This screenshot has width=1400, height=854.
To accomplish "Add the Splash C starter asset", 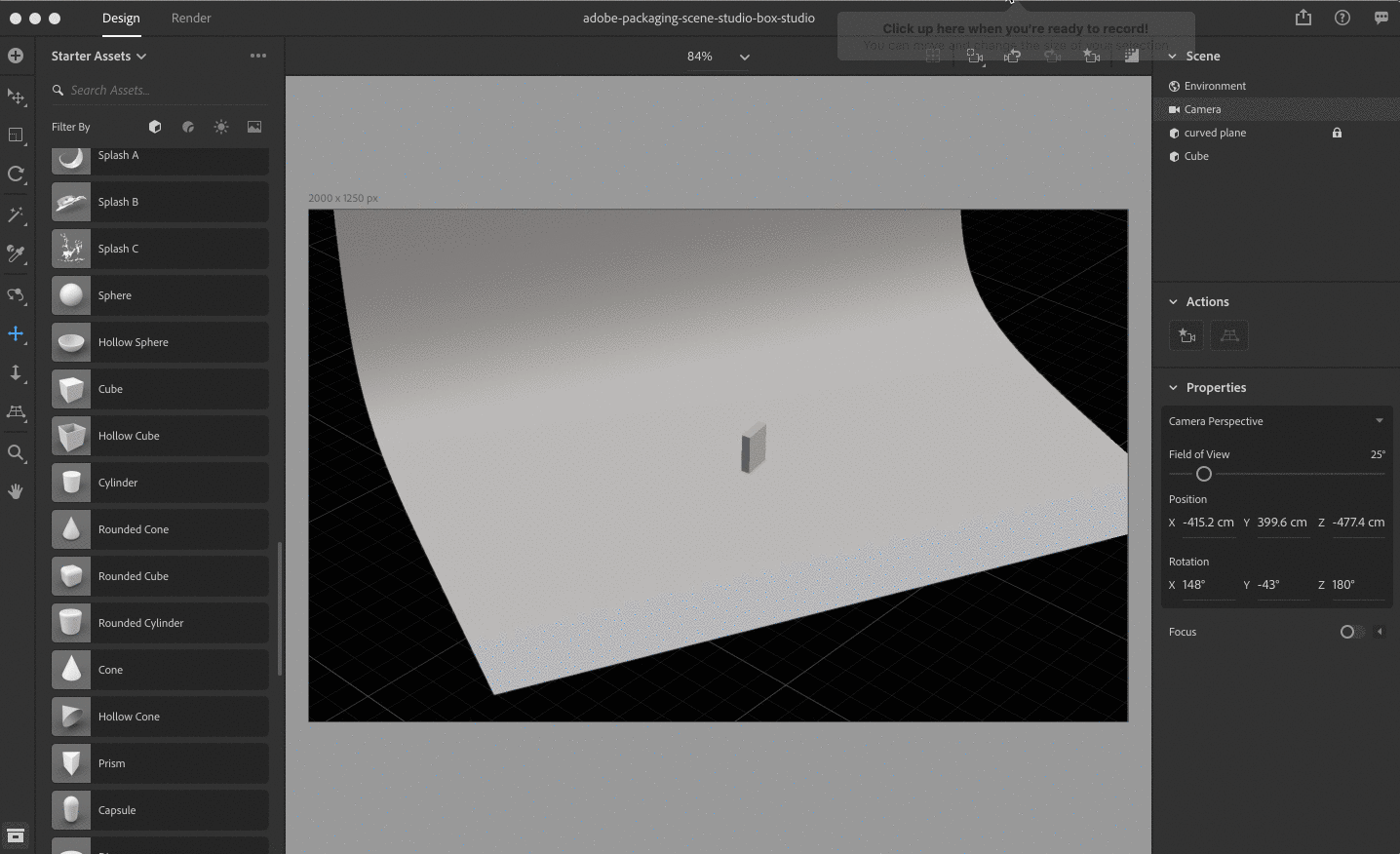I will tap(160, 249).
